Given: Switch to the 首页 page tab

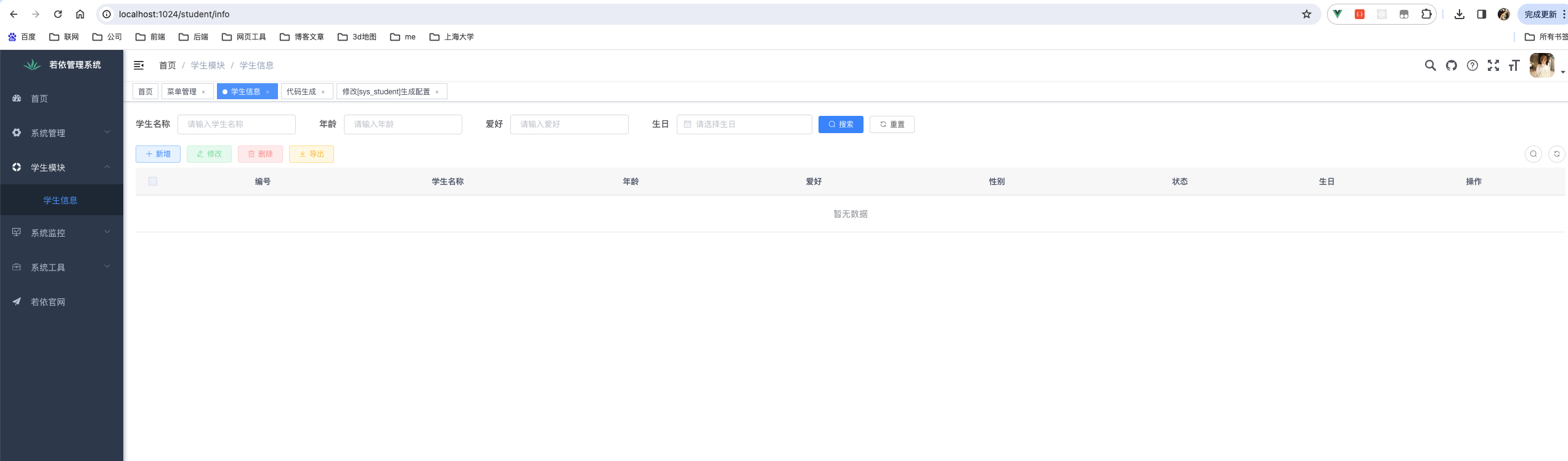Looking at the screenshot, I should click(x=145, y=91).
